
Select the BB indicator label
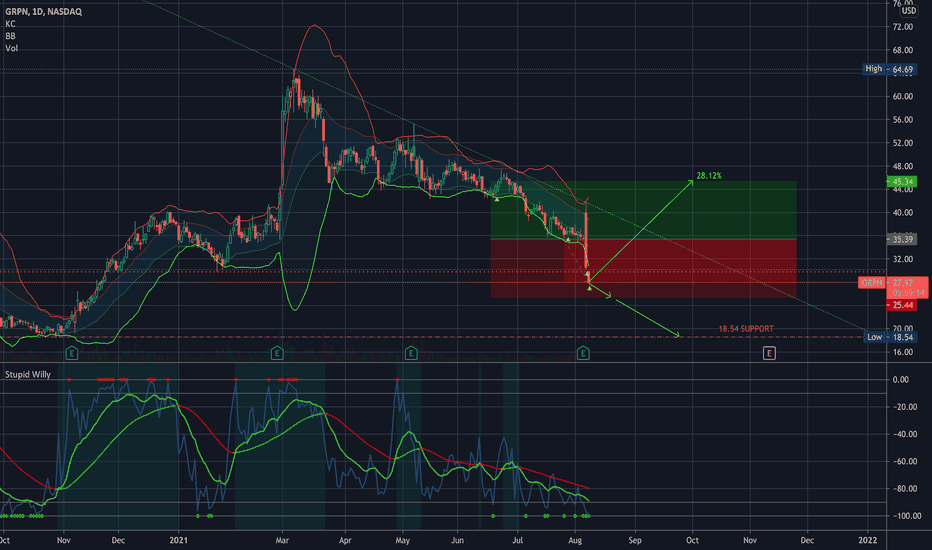(10, 36)
